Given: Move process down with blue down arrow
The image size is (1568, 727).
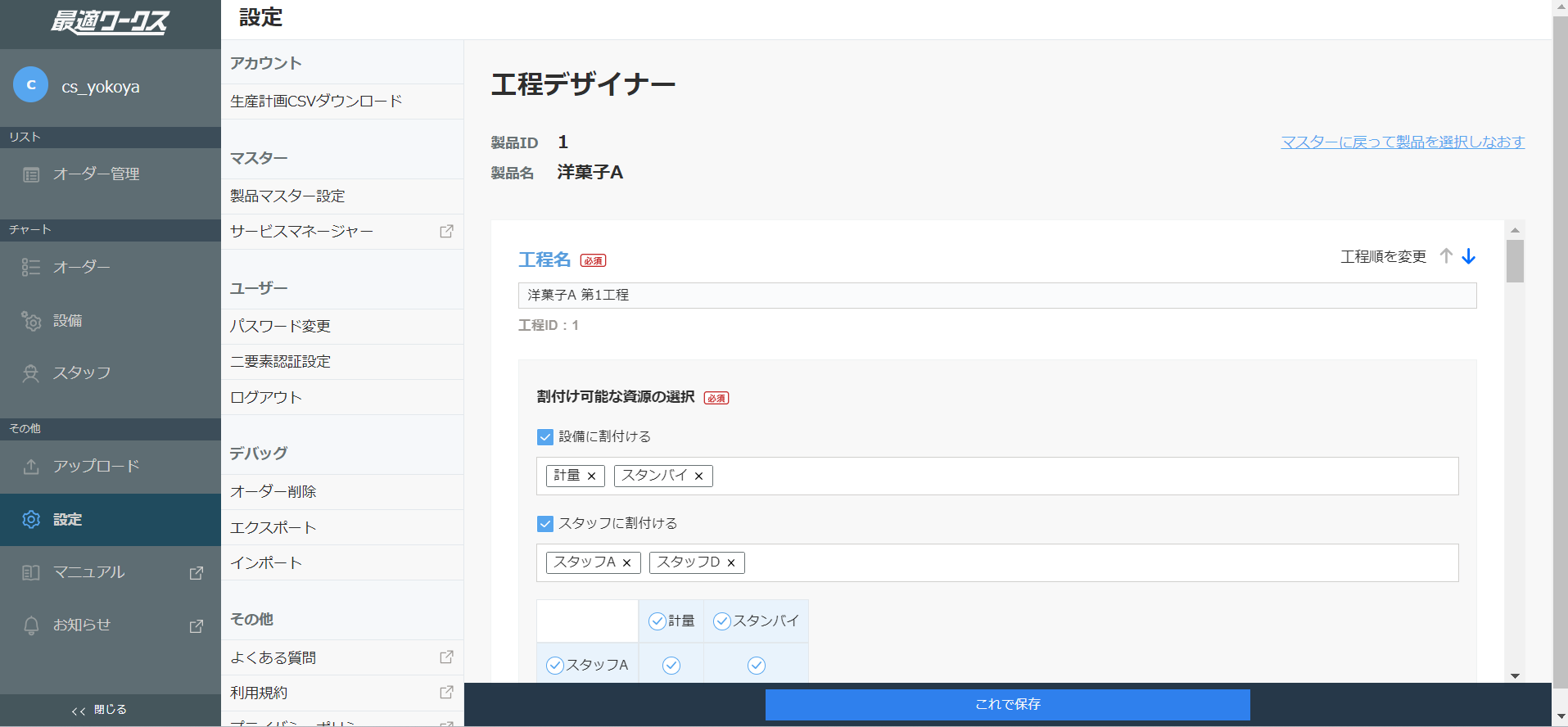Looking at the screenshot, I should tap(1469, 256).
